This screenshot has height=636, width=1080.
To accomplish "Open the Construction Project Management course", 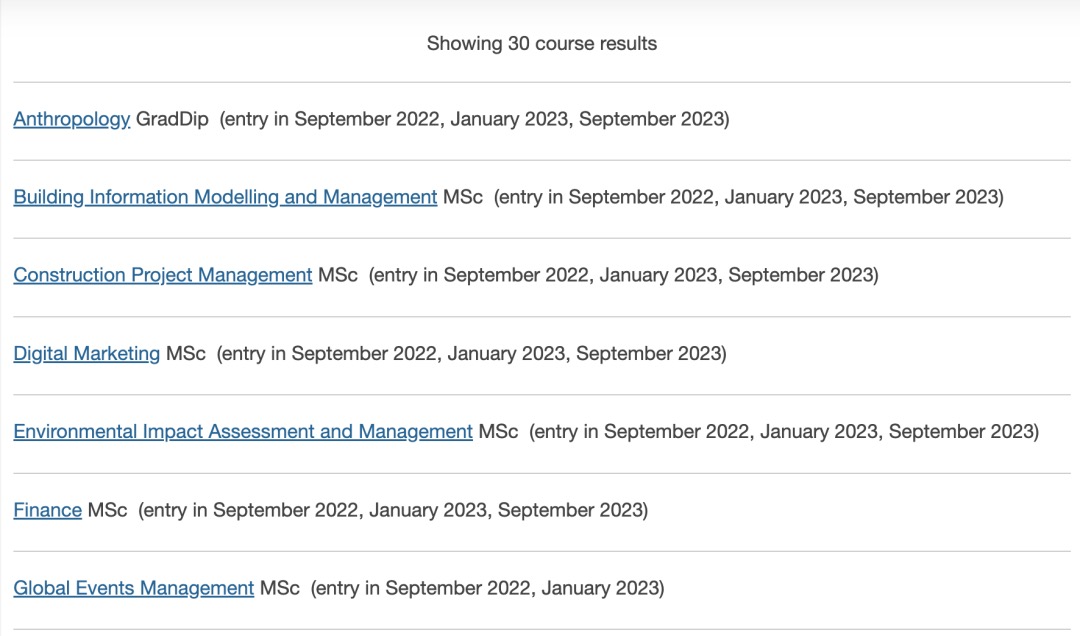I will (x=163, y=275).
